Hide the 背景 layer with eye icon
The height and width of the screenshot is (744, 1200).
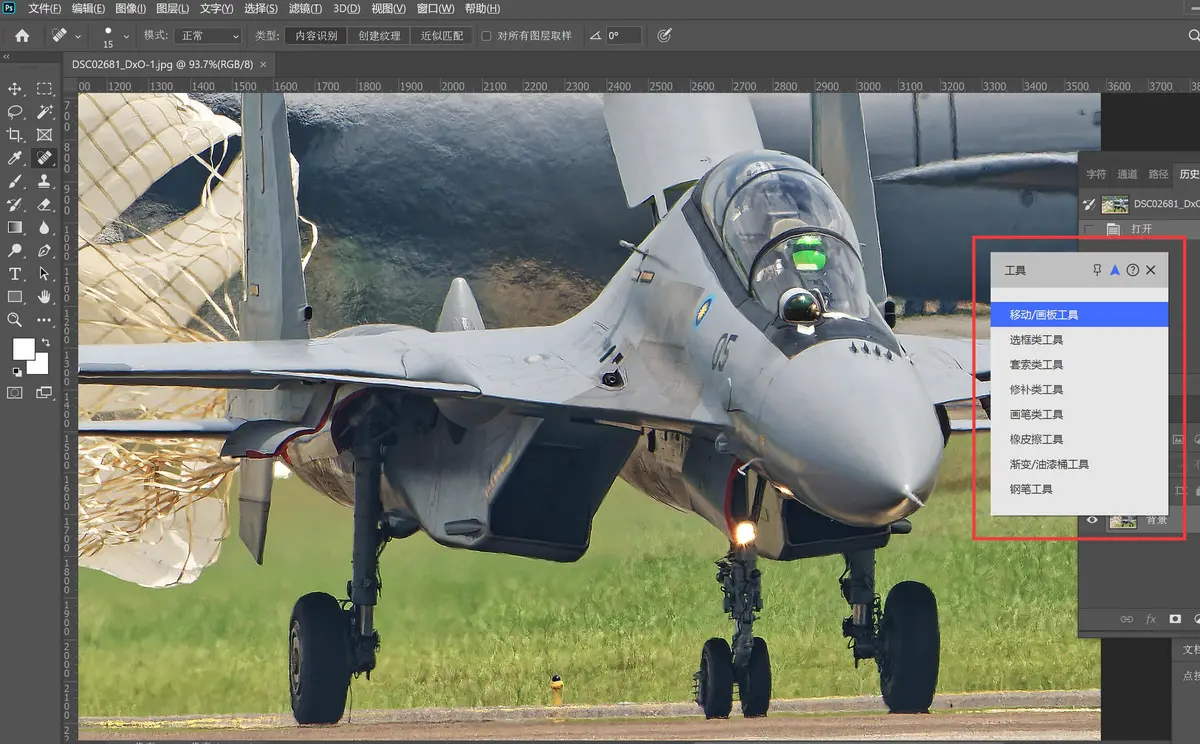1092,520
